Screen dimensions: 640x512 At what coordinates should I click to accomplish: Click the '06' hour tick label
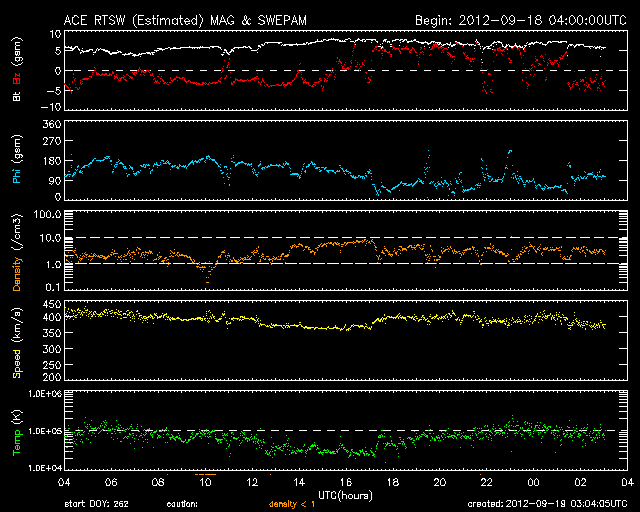click(x=111, y=483)
